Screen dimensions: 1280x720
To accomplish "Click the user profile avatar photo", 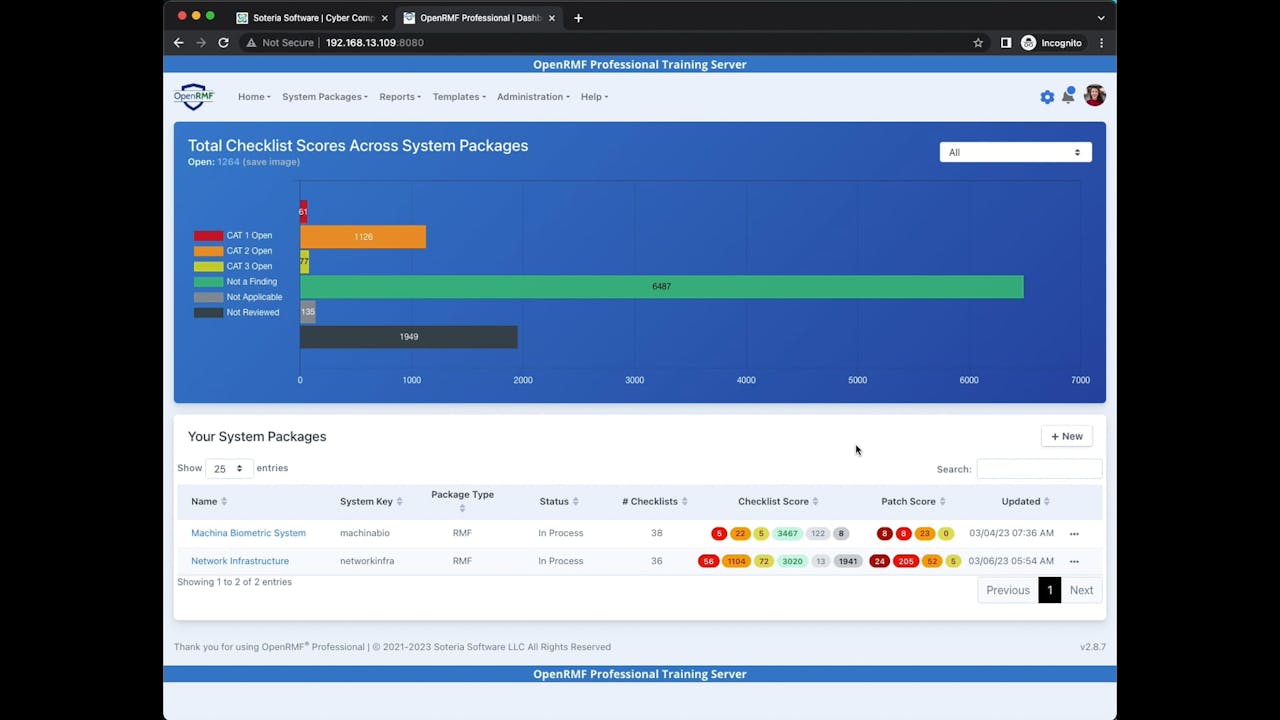I will pos(1094,95).
